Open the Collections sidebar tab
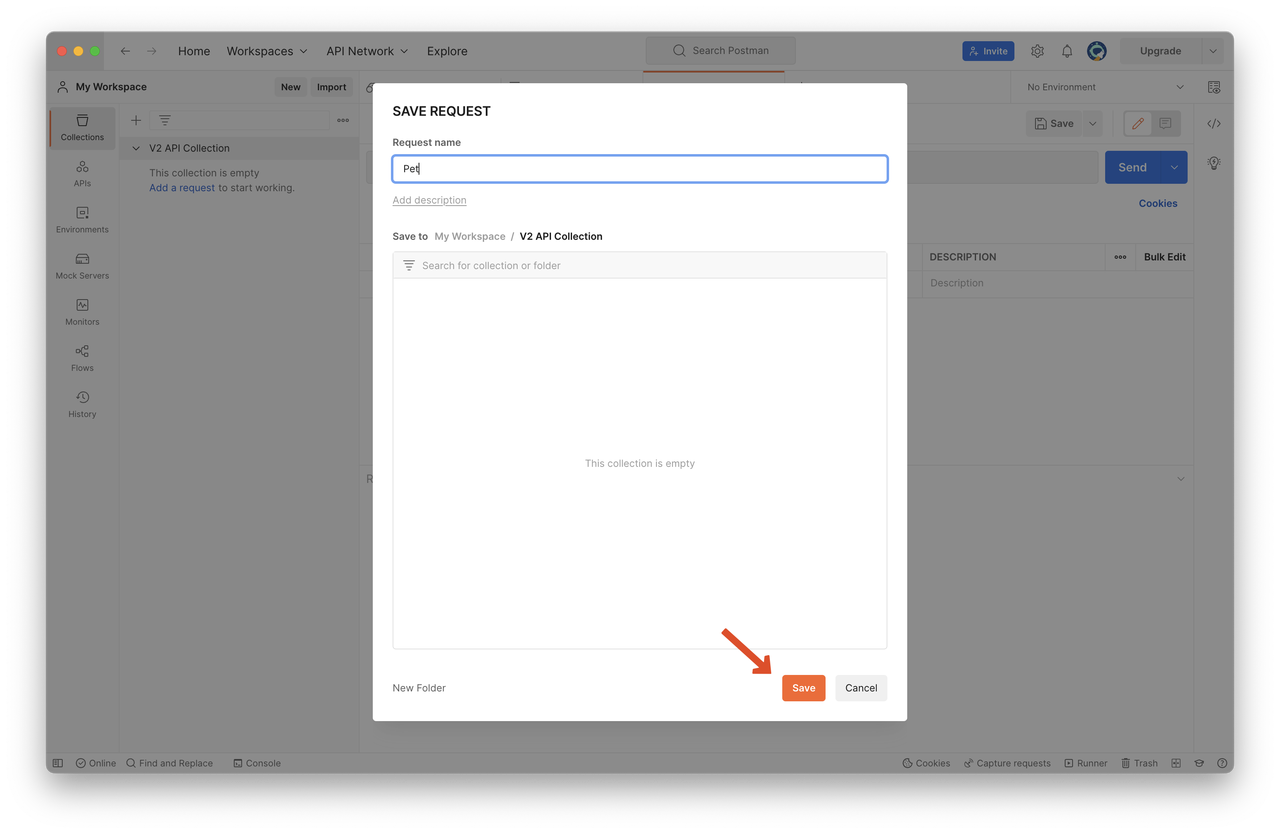Image resolution: width=1280 pixels, height=834 pixels. pos(82,127)
